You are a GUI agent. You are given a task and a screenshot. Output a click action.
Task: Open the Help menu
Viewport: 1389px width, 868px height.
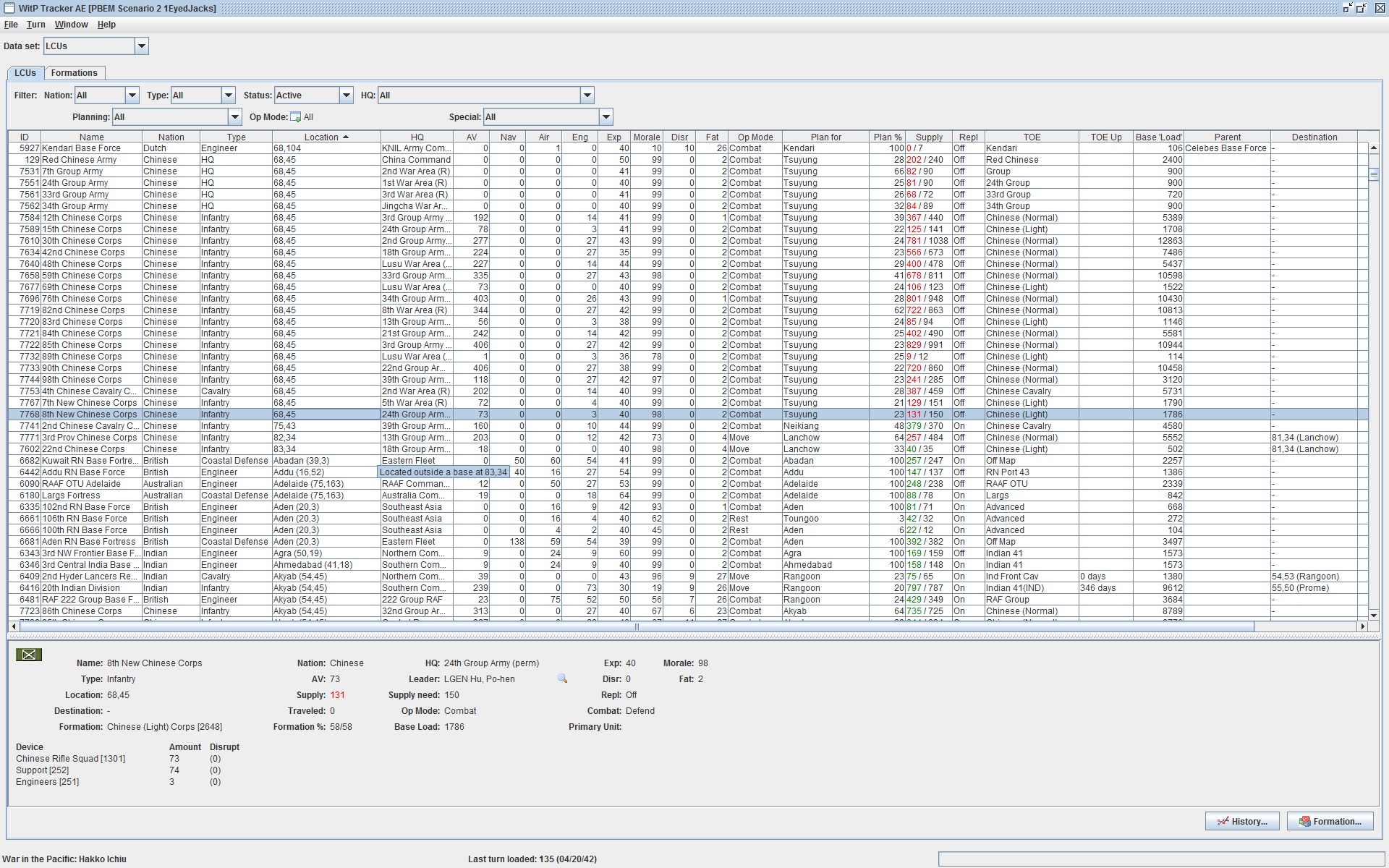pyautogui.click(x=106, y=25)
